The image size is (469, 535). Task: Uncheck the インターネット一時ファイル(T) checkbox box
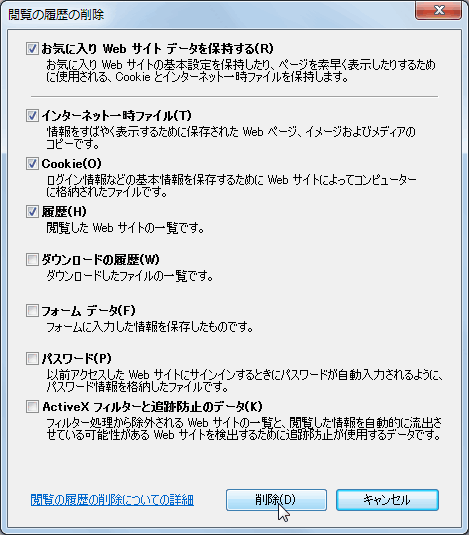(x=32, y=116)
